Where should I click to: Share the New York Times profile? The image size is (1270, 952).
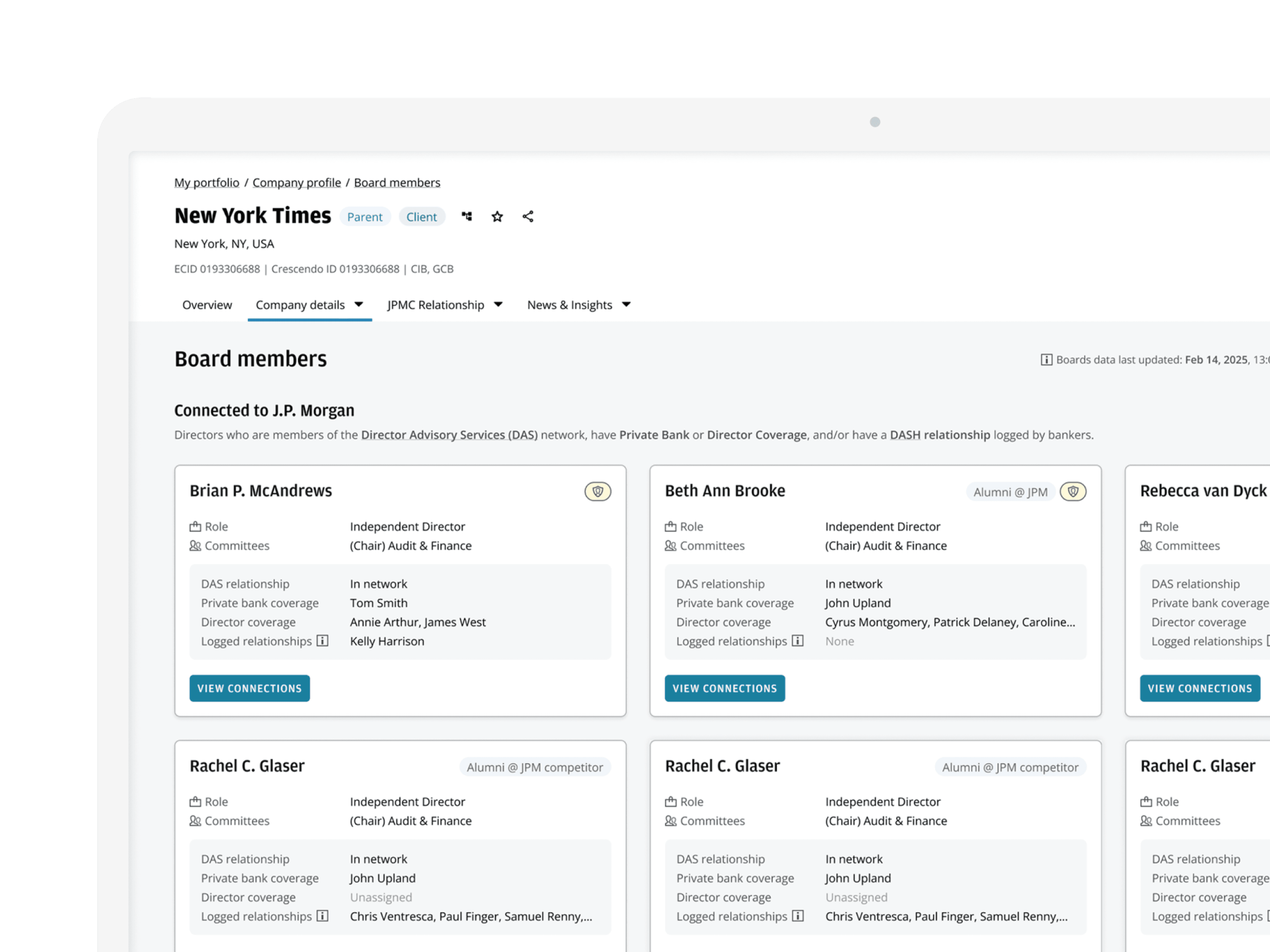[528, 216]
